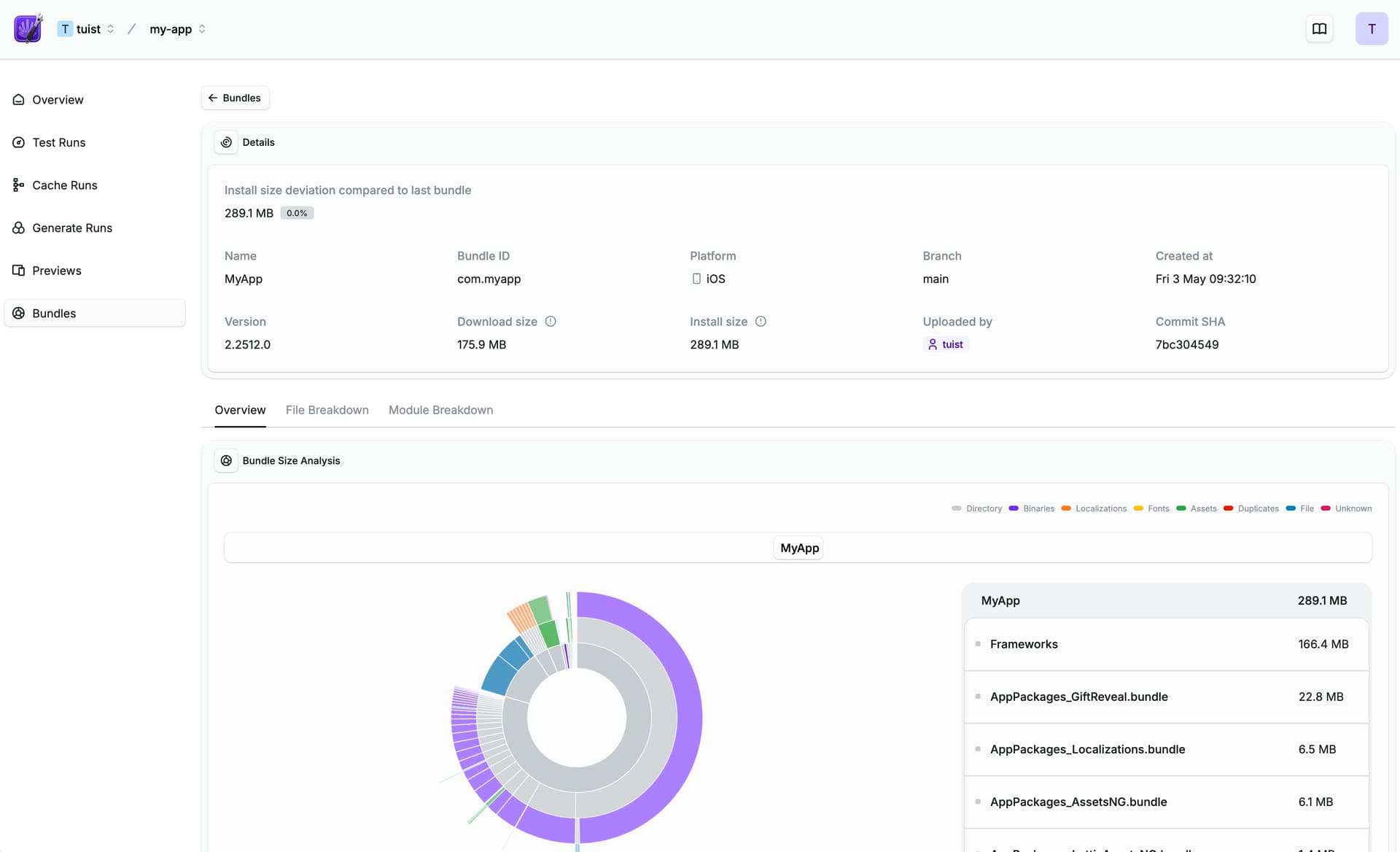Switch to the File Breakdown tab

tap(327, 410)
